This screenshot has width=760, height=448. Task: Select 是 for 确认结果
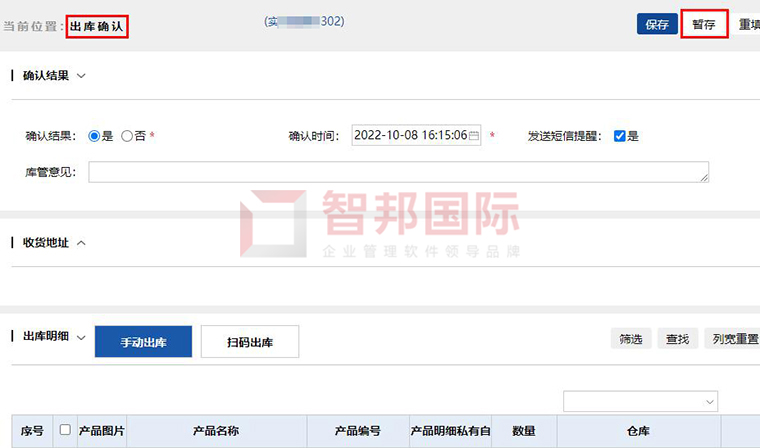tap(94, 136)
